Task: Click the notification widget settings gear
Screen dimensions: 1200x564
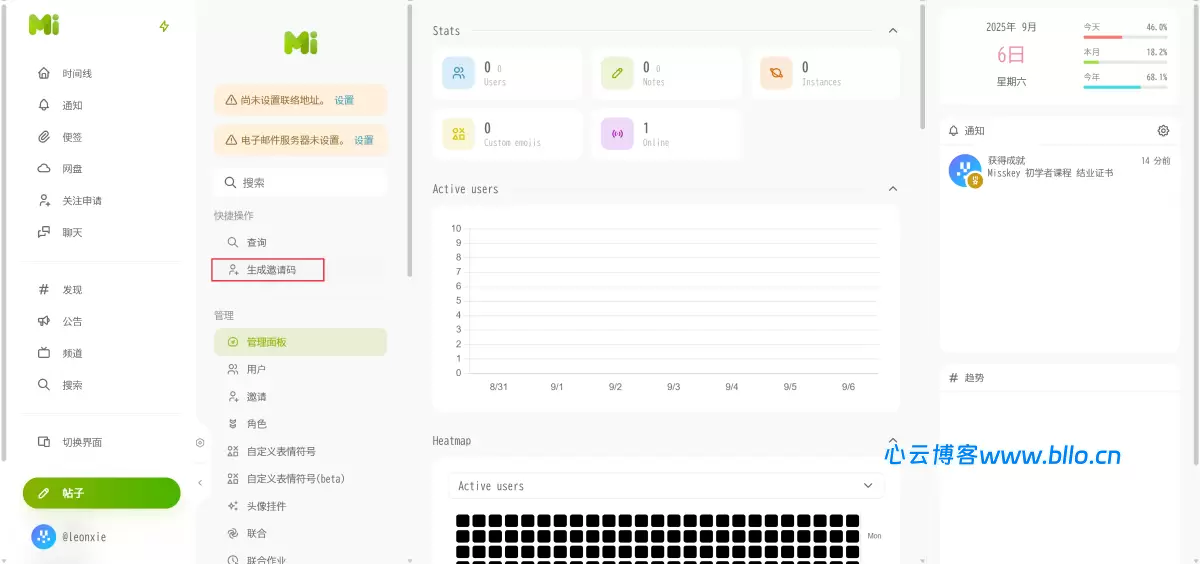Action: (1163, 131)
